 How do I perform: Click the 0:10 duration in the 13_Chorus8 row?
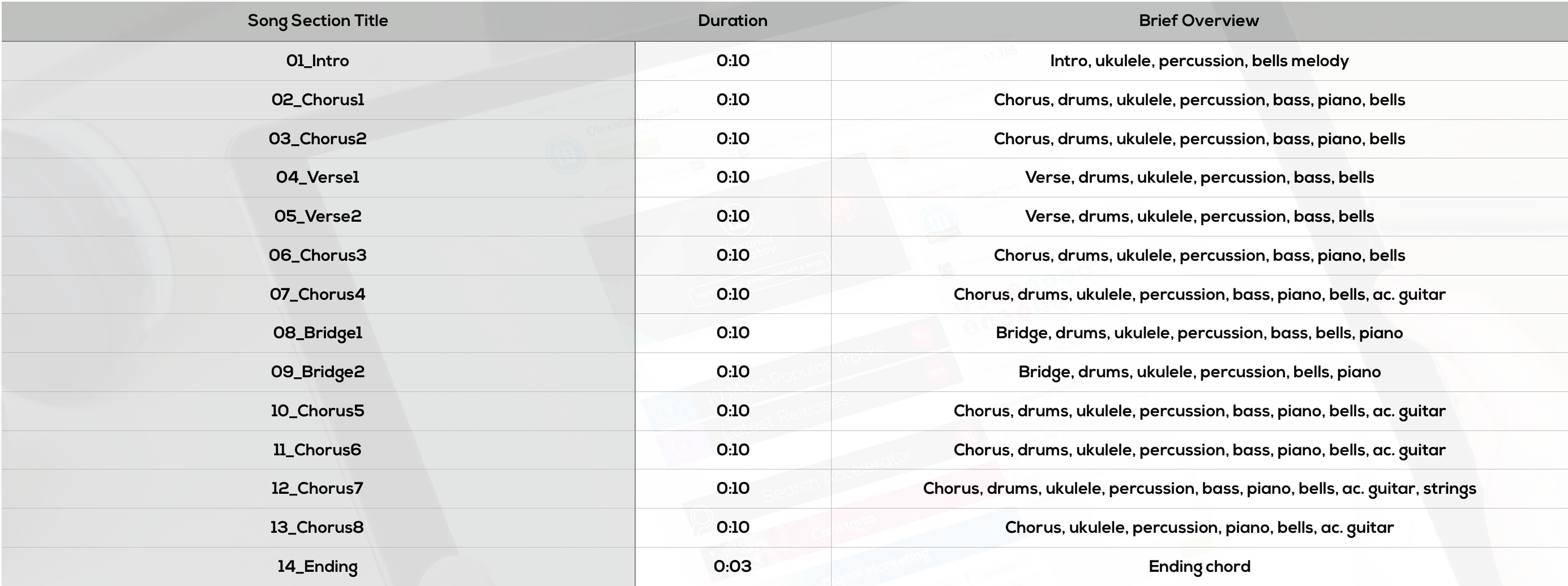[x=733, y=527]
